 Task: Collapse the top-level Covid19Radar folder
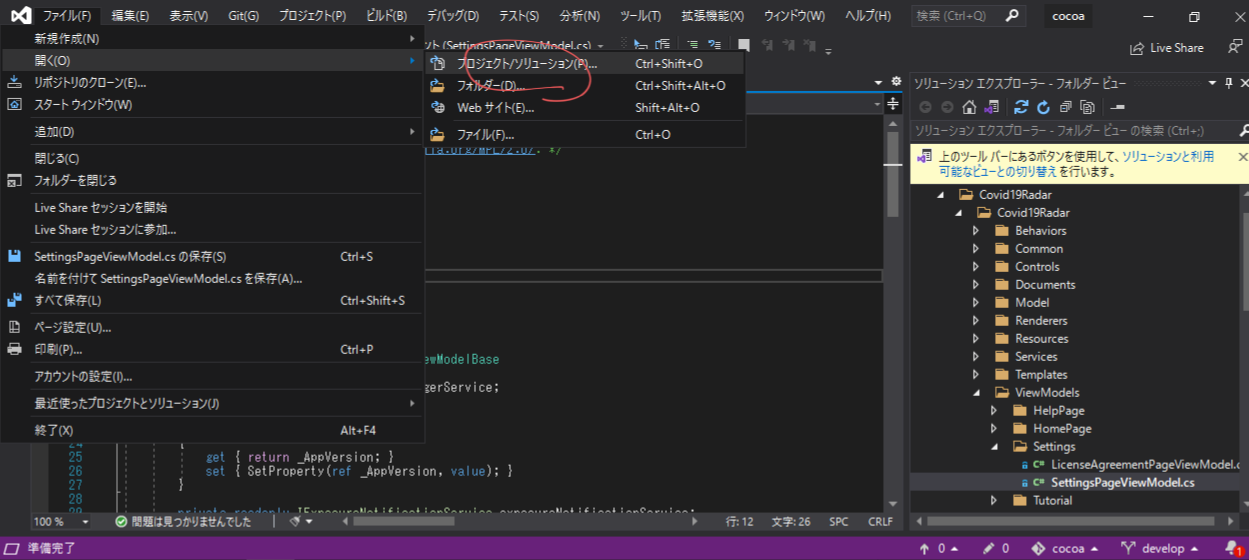click(941, 195)
